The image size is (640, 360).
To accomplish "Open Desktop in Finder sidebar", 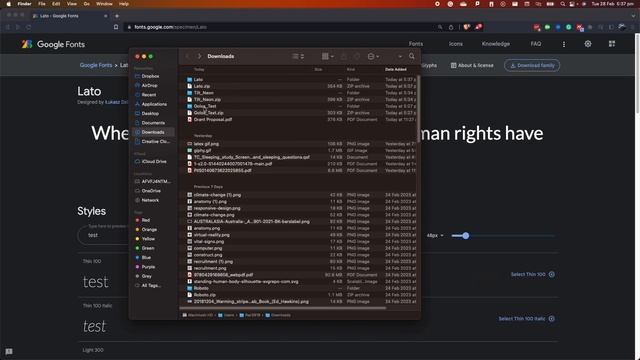I will click(150, 113).
